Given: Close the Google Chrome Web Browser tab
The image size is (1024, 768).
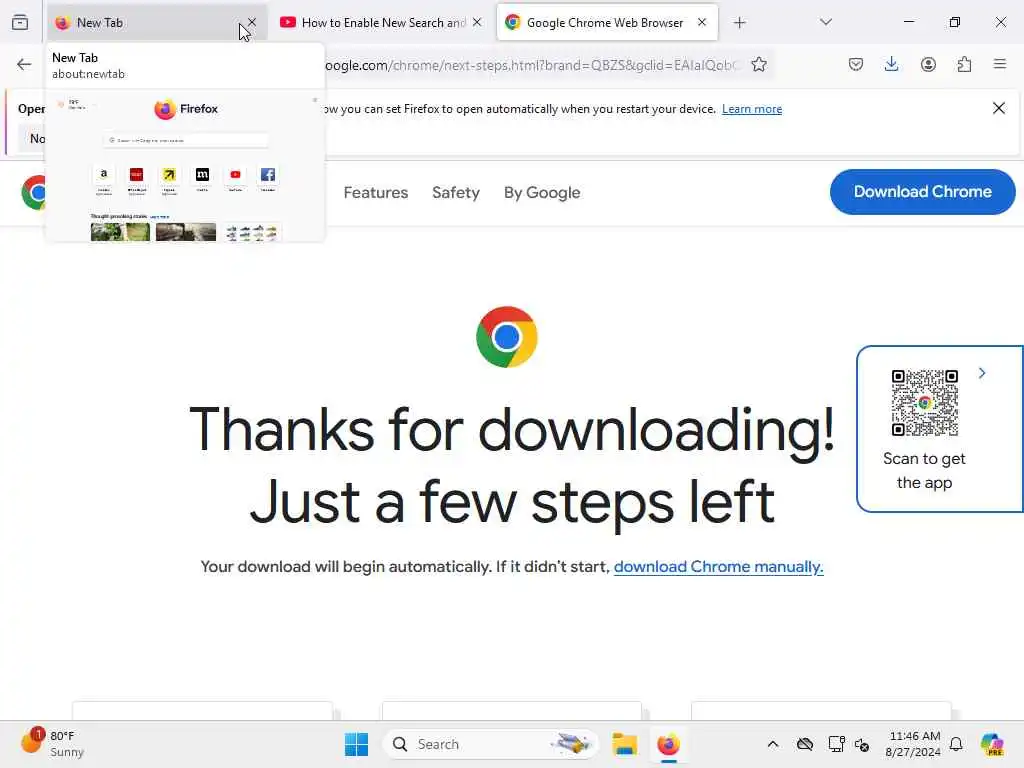Looking at the screenshot, I should pos(702,22).
